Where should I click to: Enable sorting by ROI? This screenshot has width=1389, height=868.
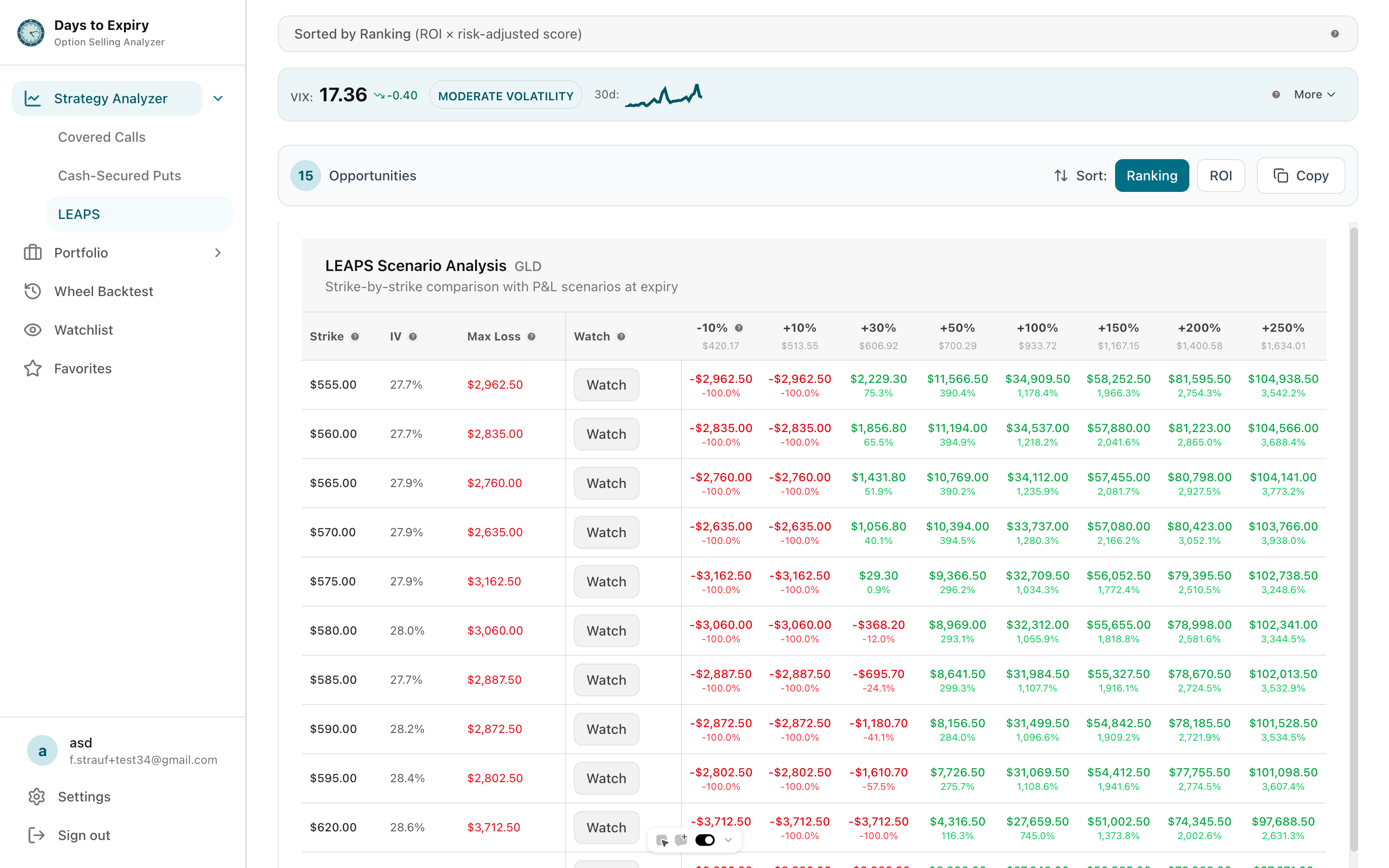pos(1220,175)
